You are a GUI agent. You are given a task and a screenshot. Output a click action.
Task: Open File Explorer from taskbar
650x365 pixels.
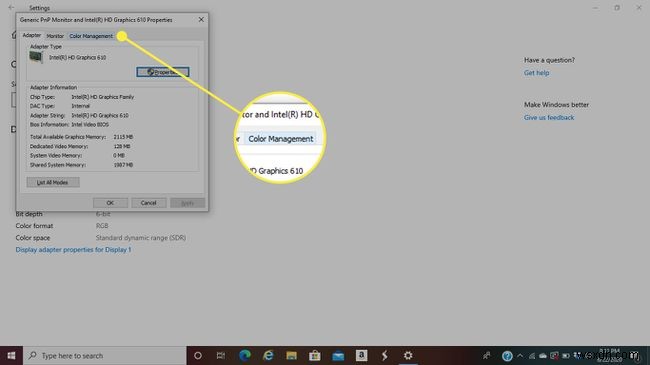291,355
